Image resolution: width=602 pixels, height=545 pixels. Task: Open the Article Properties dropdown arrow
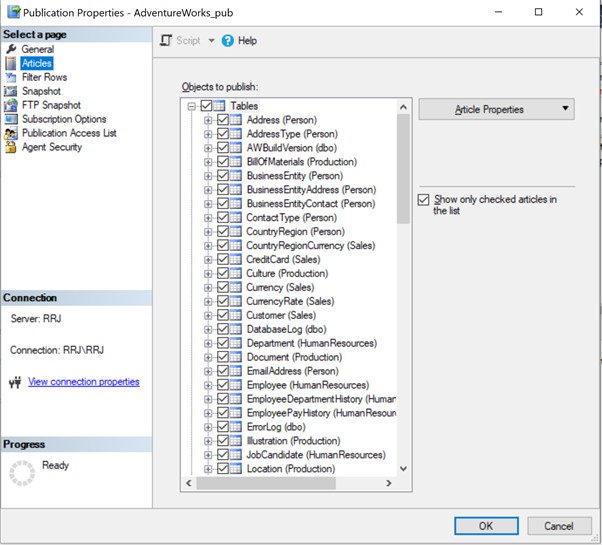(x=565, y=109)
